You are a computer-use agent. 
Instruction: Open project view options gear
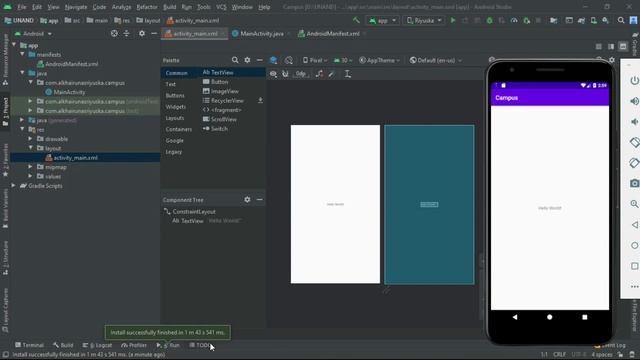point(142,33)
